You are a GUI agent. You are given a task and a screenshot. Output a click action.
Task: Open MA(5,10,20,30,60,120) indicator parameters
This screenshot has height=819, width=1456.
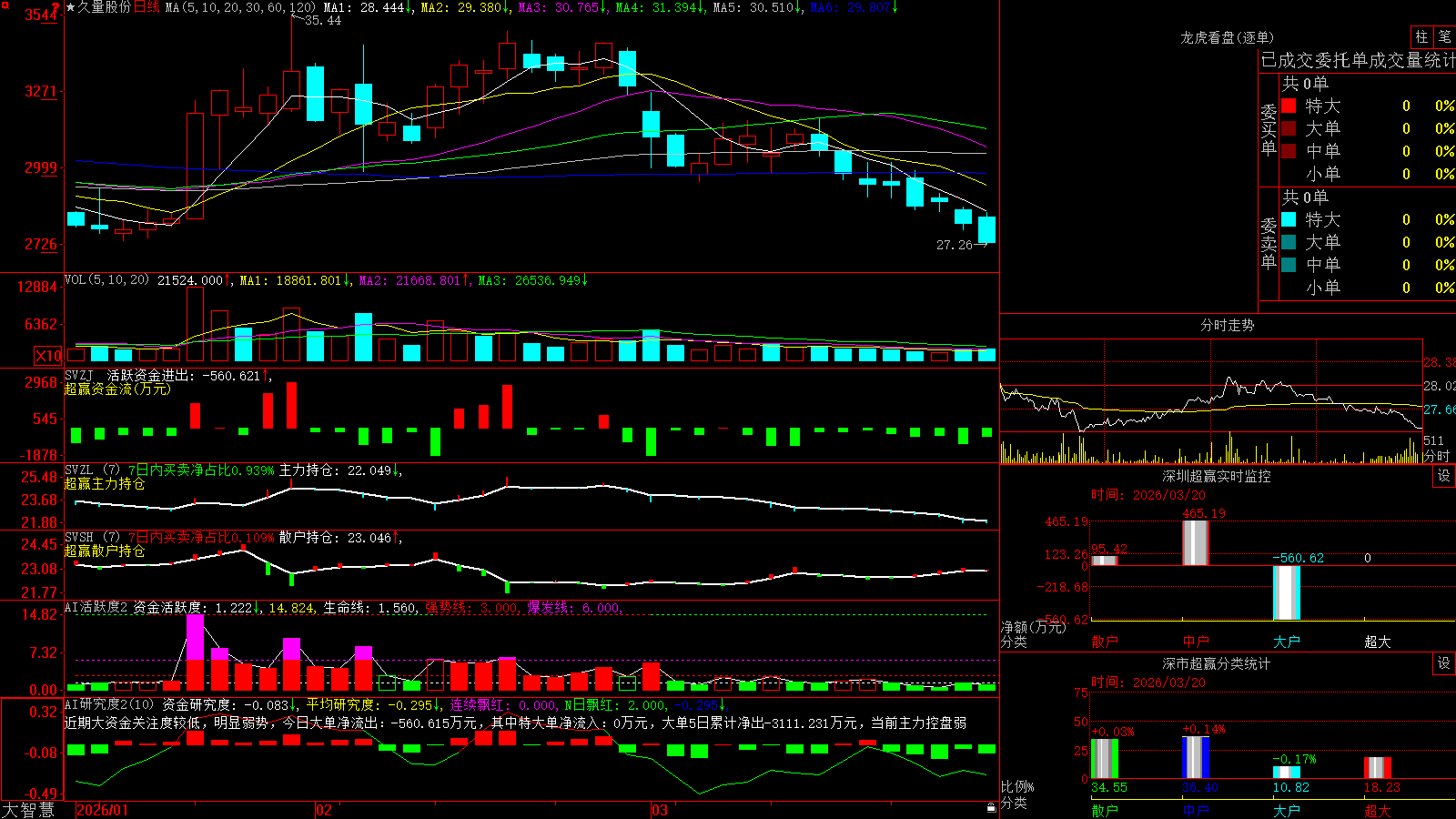240,7
